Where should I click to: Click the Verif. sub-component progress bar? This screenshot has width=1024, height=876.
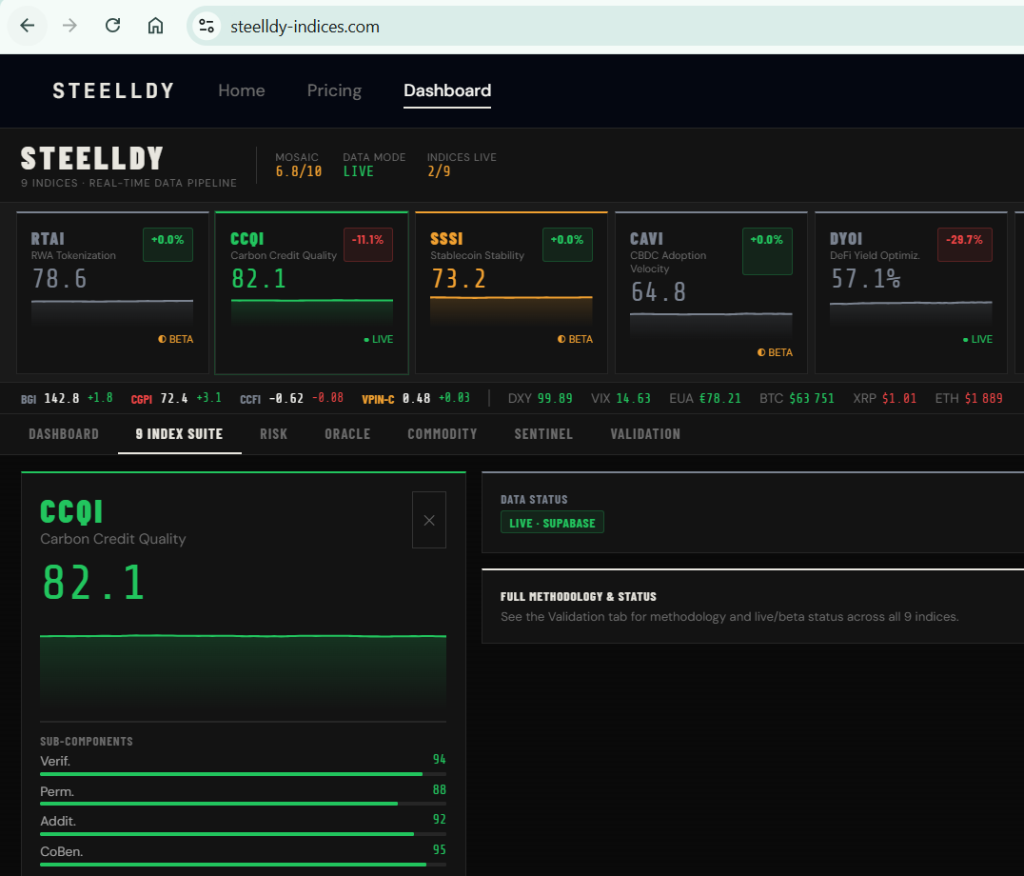pos(243,774)
